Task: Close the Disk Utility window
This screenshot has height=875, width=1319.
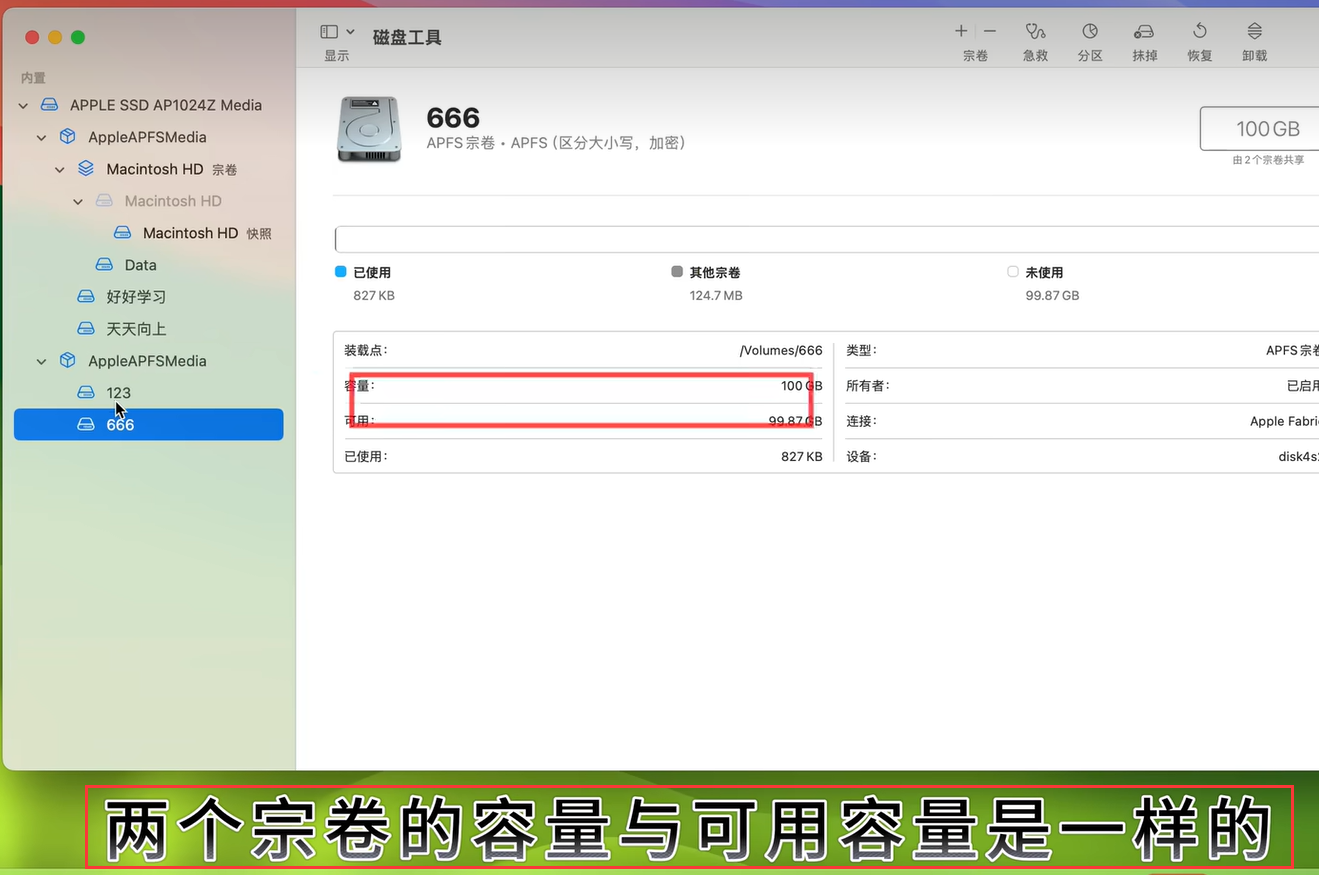Action: pos(32,37)
